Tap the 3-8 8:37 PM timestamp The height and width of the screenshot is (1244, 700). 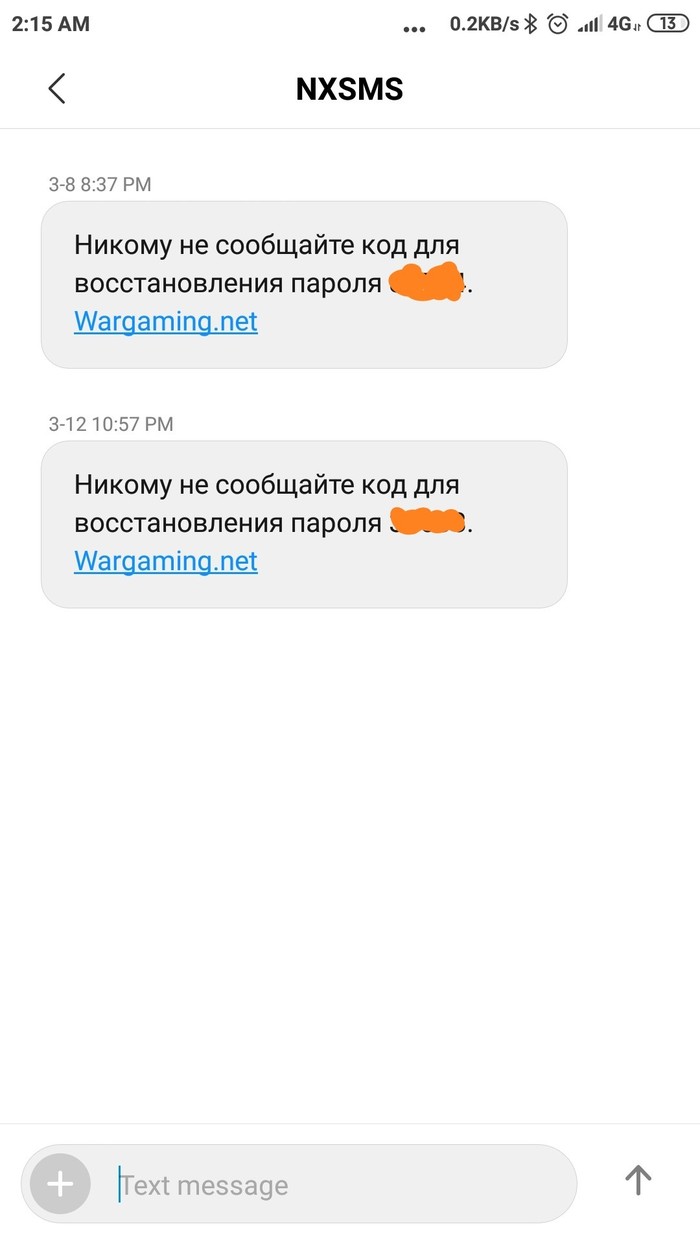[100, 184]
